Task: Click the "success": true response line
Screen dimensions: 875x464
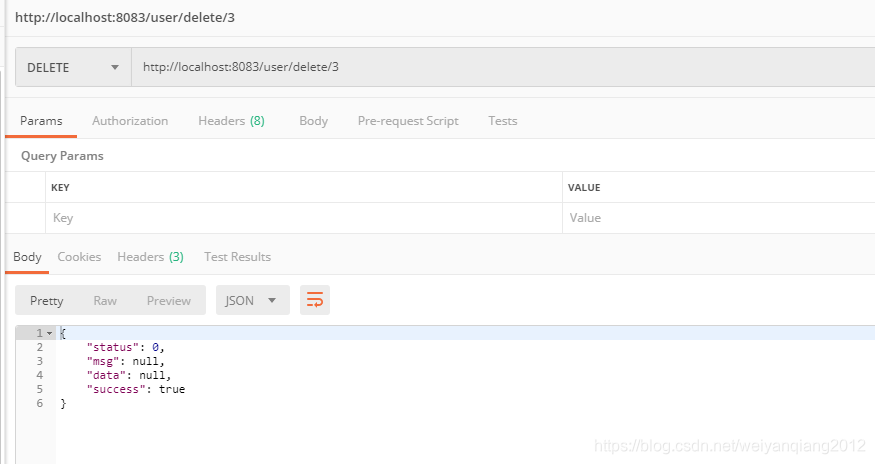Action: (136, 389)
